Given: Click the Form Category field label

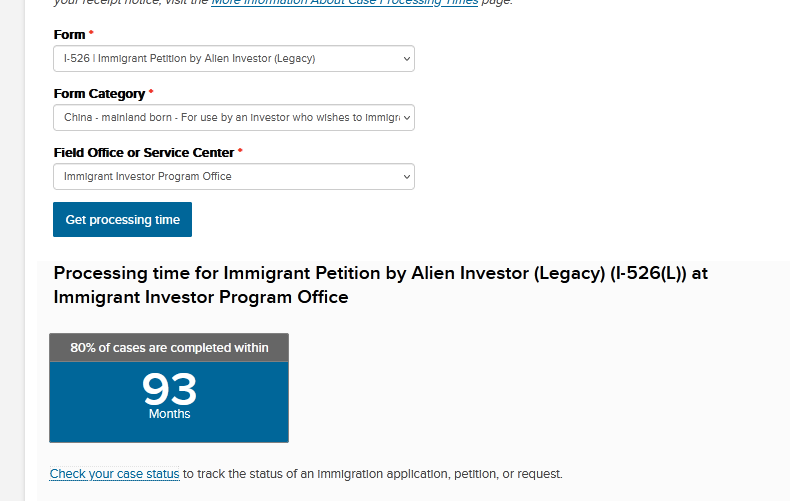Looking at the screenshot, I should click(x=99, y=94).
